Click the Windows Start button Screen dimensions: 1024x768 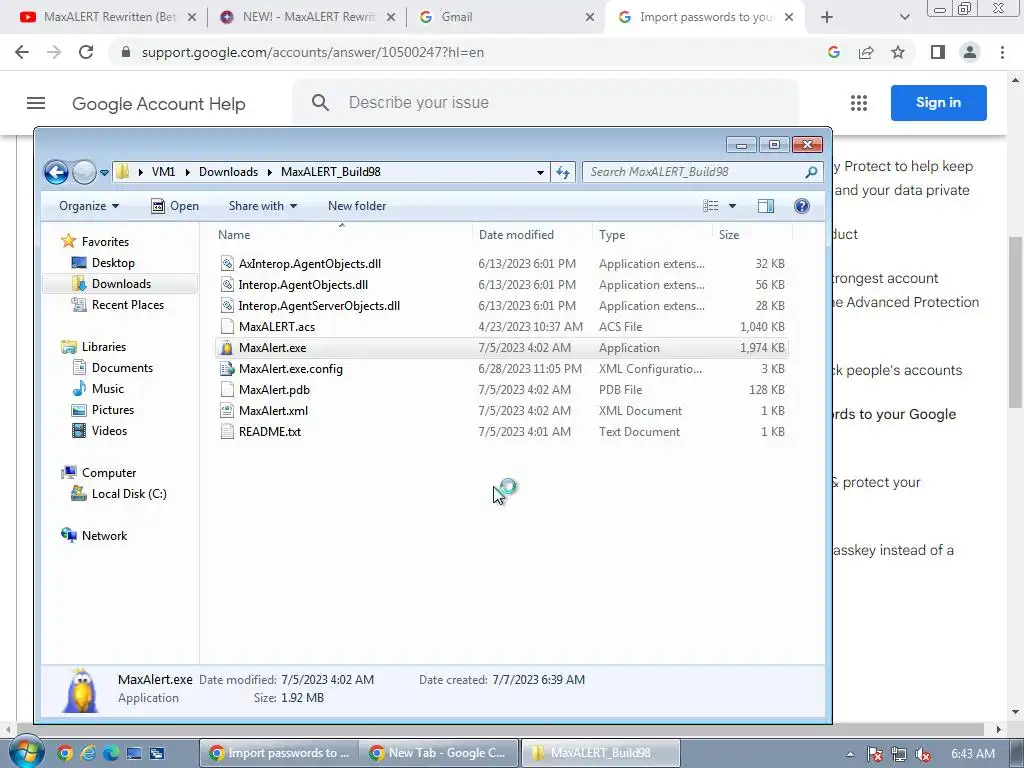[25, 753]
